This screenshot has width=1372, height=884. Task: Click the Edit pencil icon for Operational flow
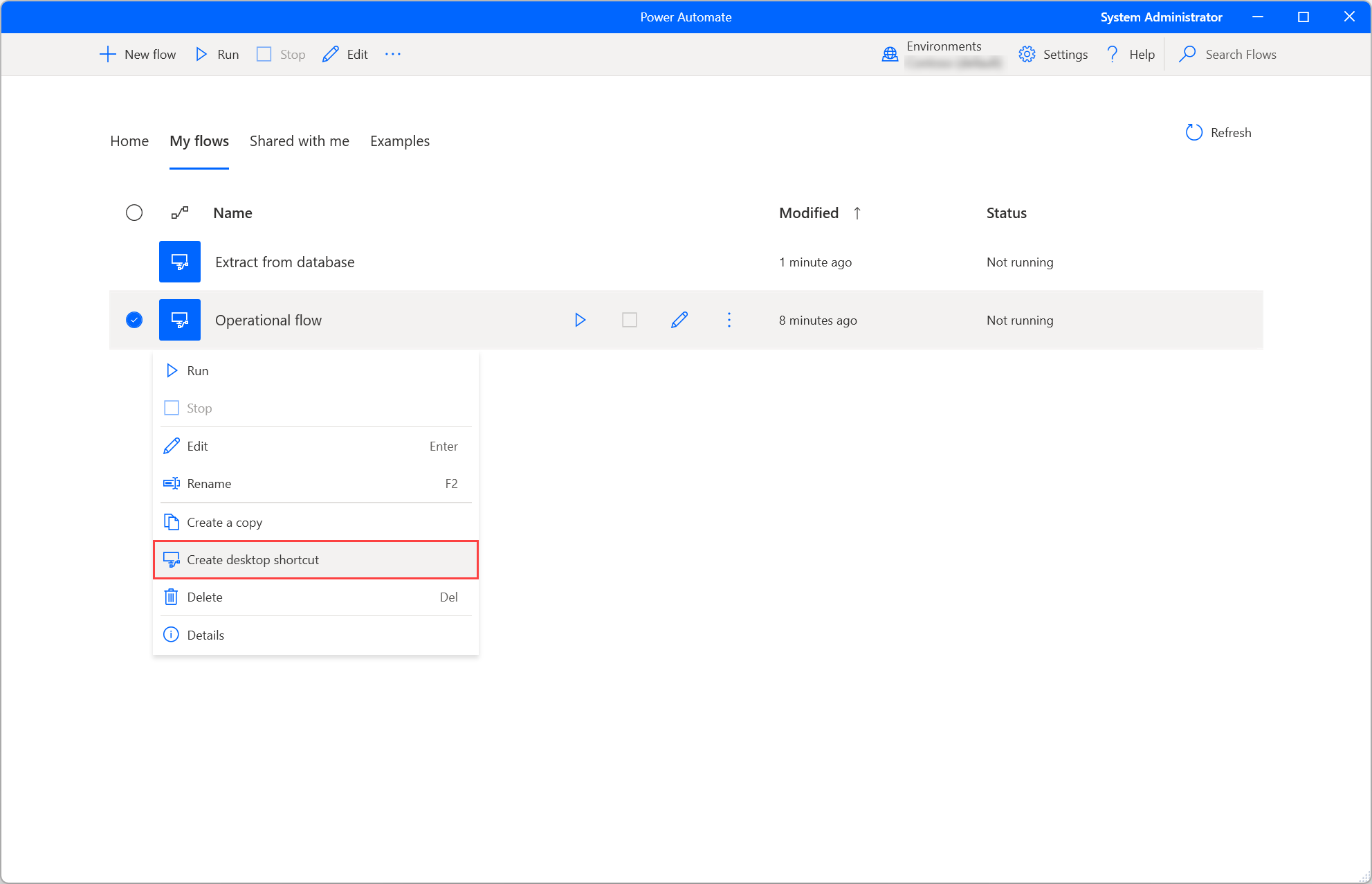(680, 320)
